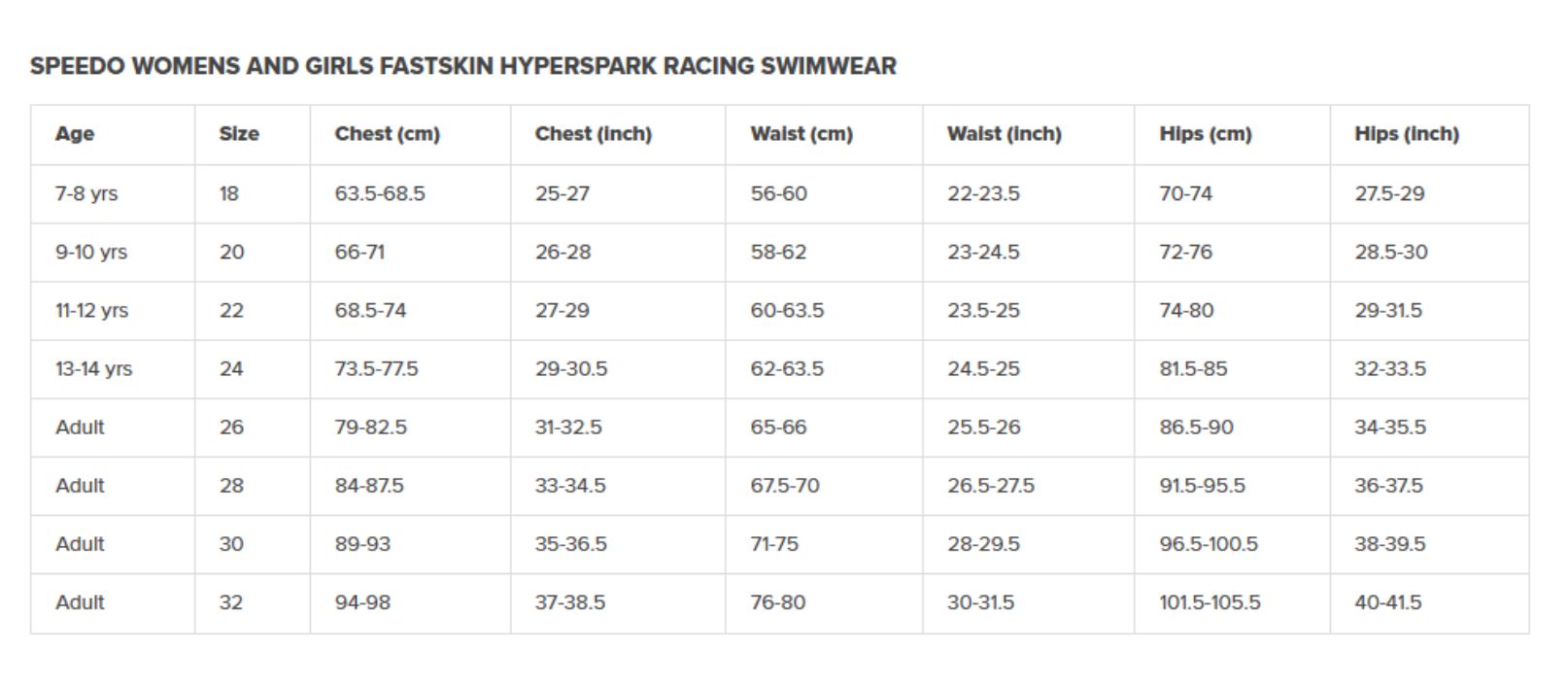Select the hips value 101.5-105.5
1568x685 pixels.
[1210, 602]
